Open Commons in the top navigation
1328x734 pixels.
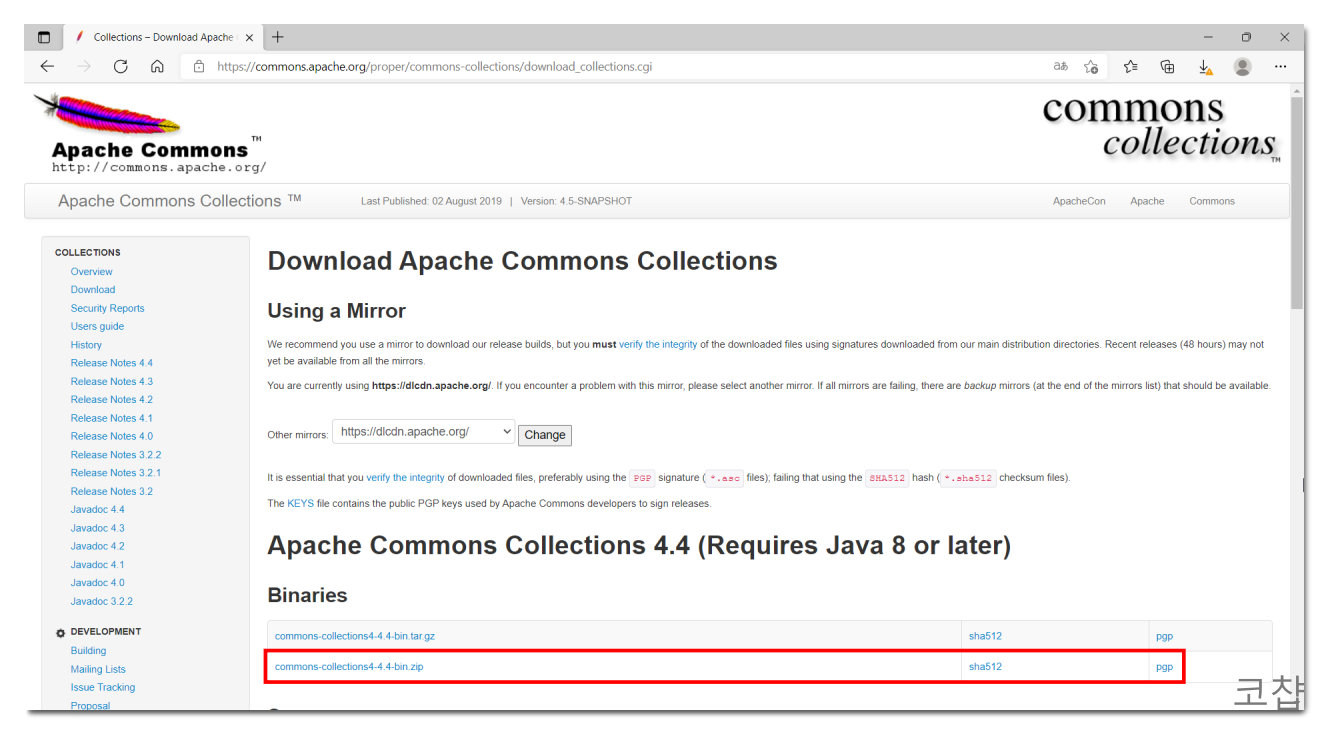(1212, 201)
